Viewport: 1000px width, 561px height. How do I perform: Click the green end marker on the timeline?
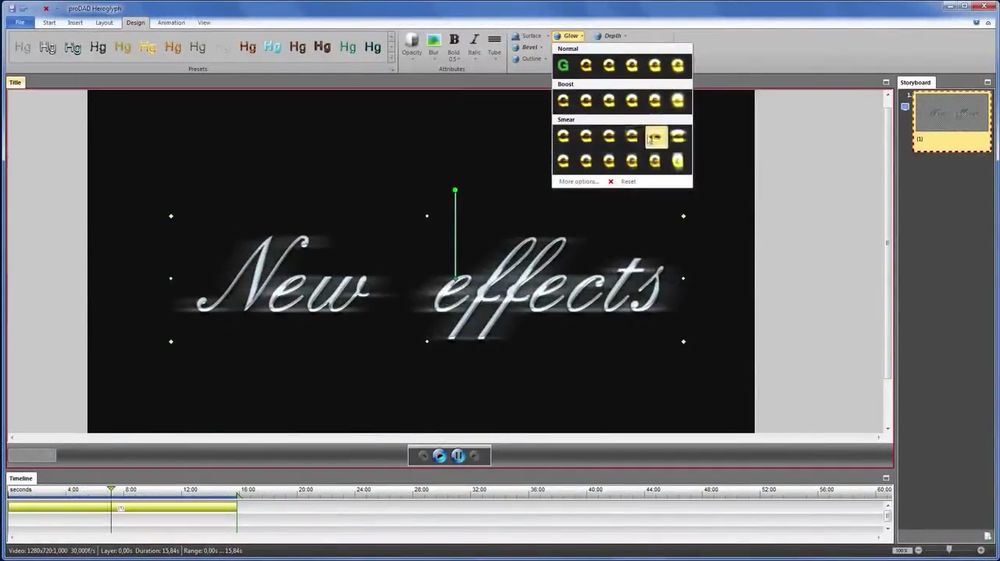point(237,494)
